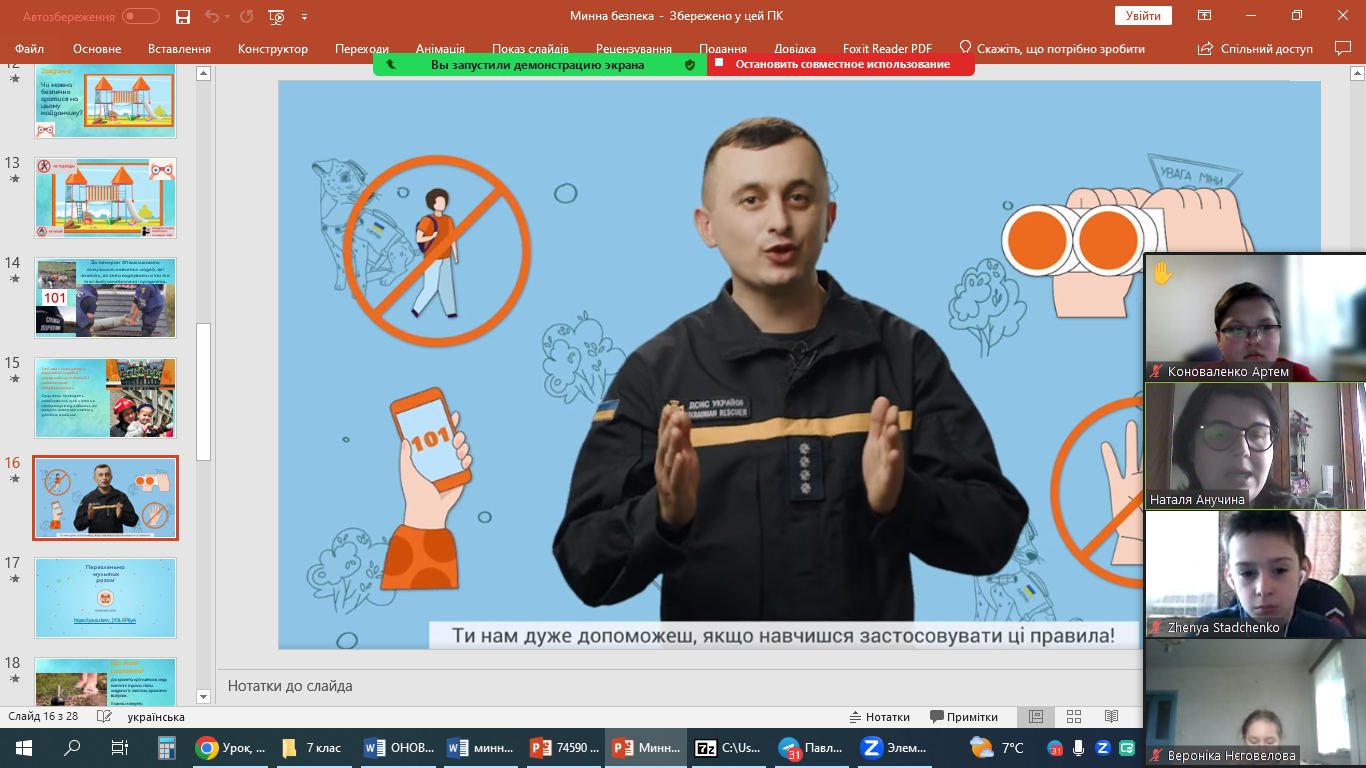Start slideshow from beginning icon

click(x=277, y=16)
